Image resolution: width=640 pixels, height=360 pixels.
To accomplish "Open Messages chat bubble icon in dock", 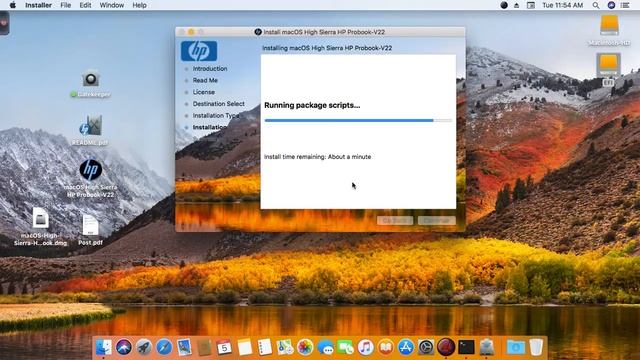I will coord(325,347).
